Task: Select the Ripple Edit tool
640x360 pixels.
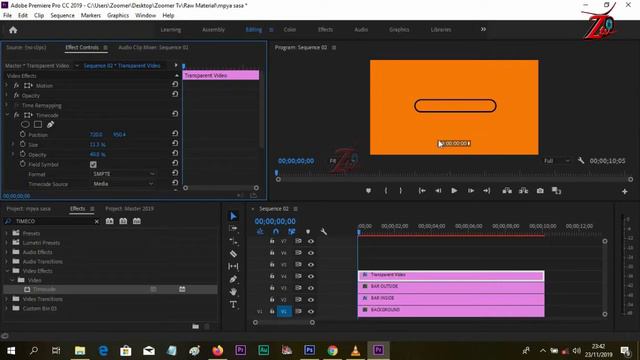Action: coord(233,241)
